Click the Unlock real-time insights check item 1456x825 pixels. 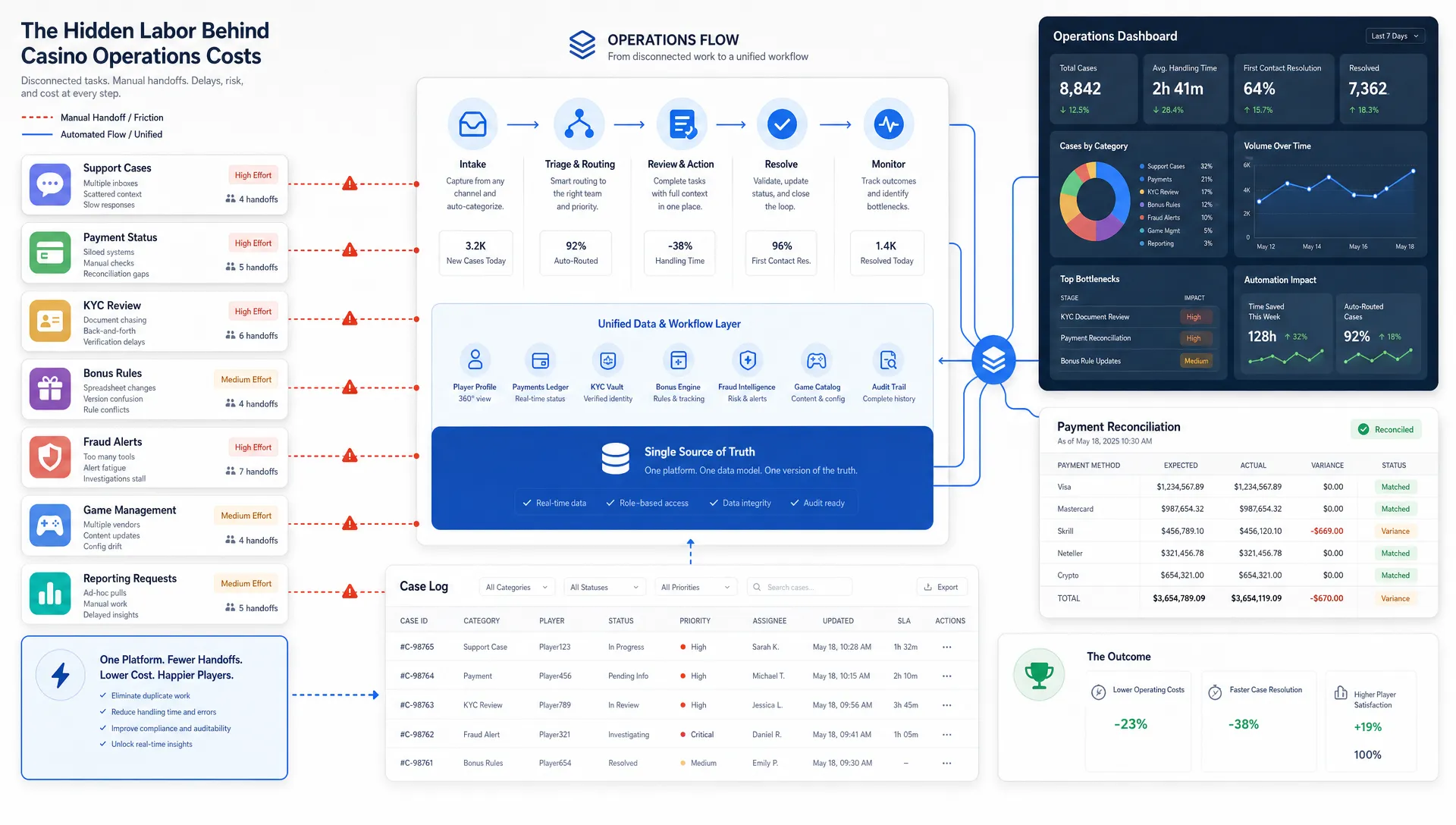(146, 744)
